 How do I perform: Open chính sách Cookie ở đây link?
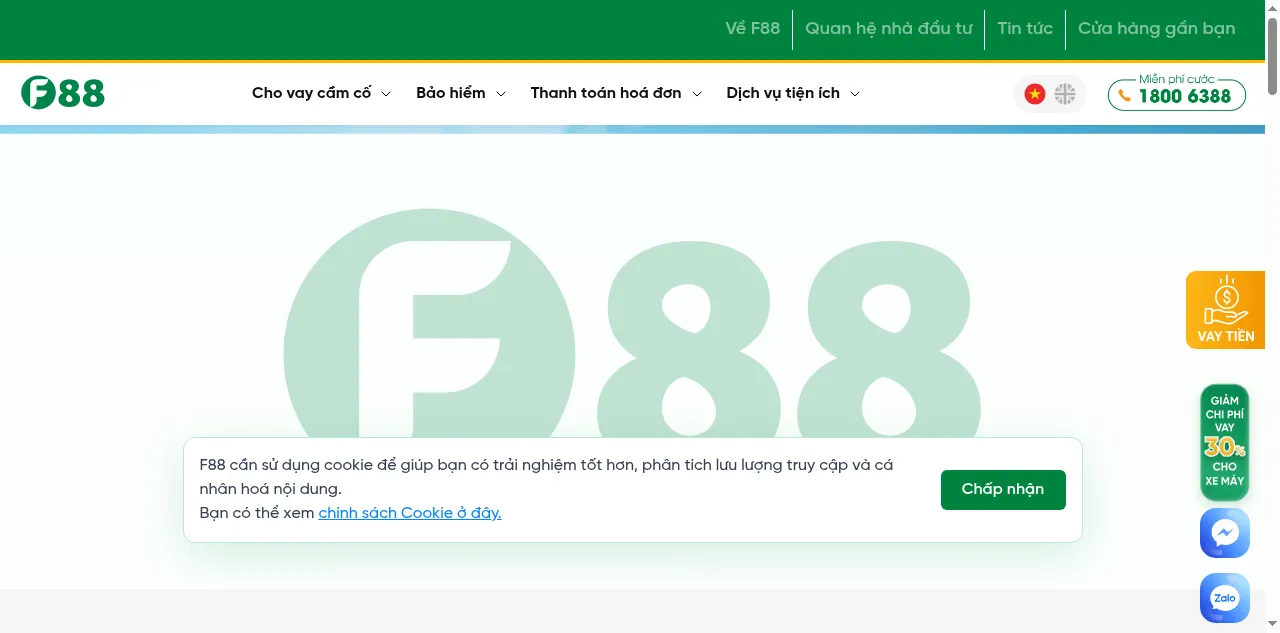[410, 513]
